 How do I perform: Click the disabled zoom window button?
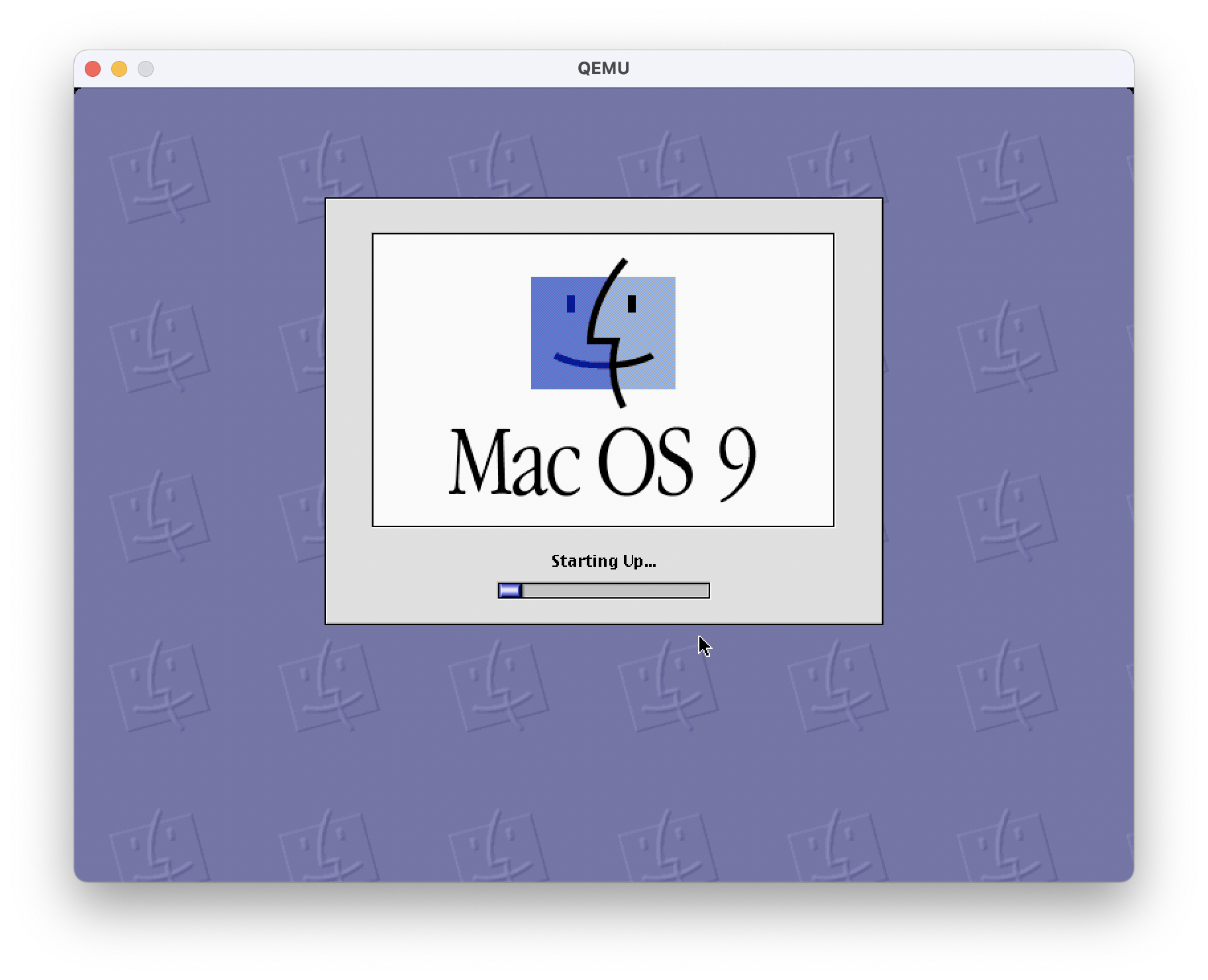146,69
